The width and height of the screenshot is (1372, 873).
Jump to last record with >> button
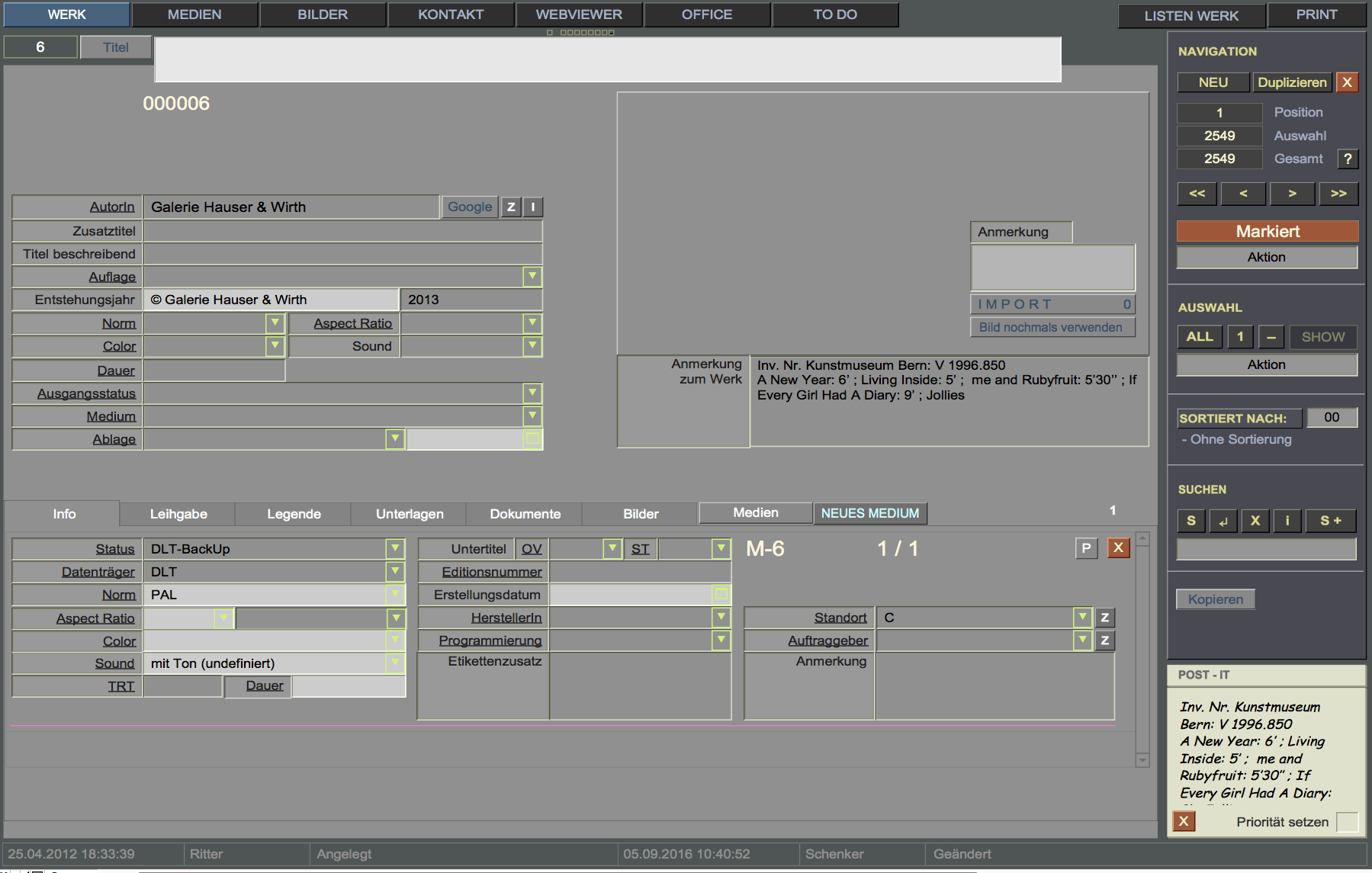(1338, 194)
